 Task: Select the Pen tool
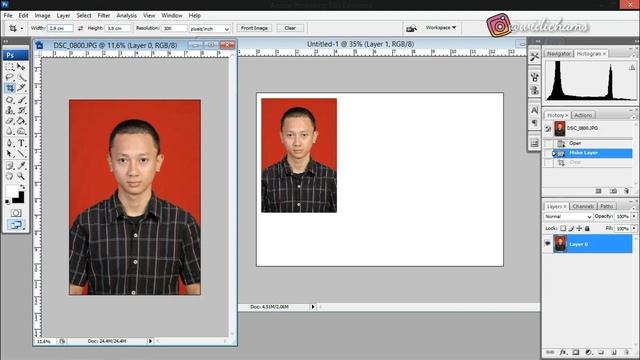tap(9, 143)
